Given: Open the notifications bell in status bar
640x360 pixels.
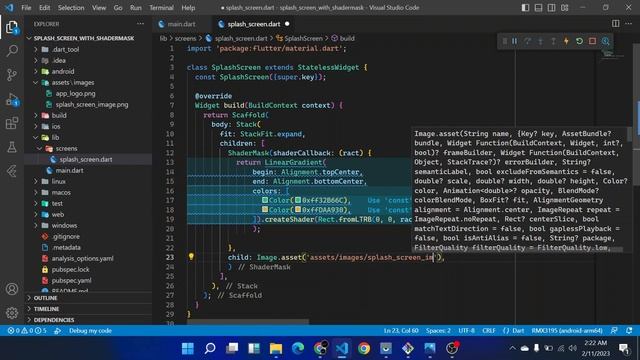Looking at the screenshot, I should [629, 331].
